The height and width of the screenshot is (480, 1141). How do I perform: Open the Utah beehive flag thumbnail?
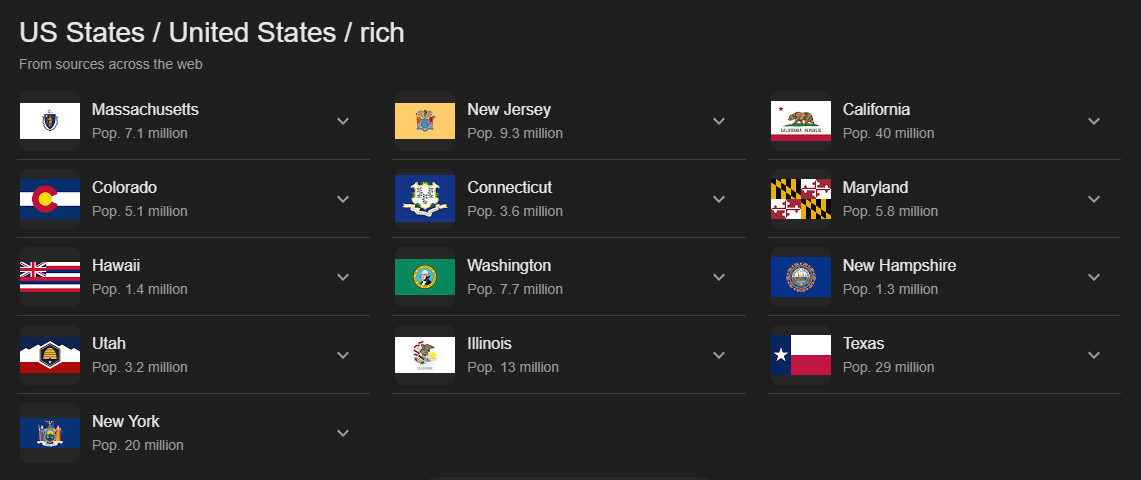pos(49,355)
